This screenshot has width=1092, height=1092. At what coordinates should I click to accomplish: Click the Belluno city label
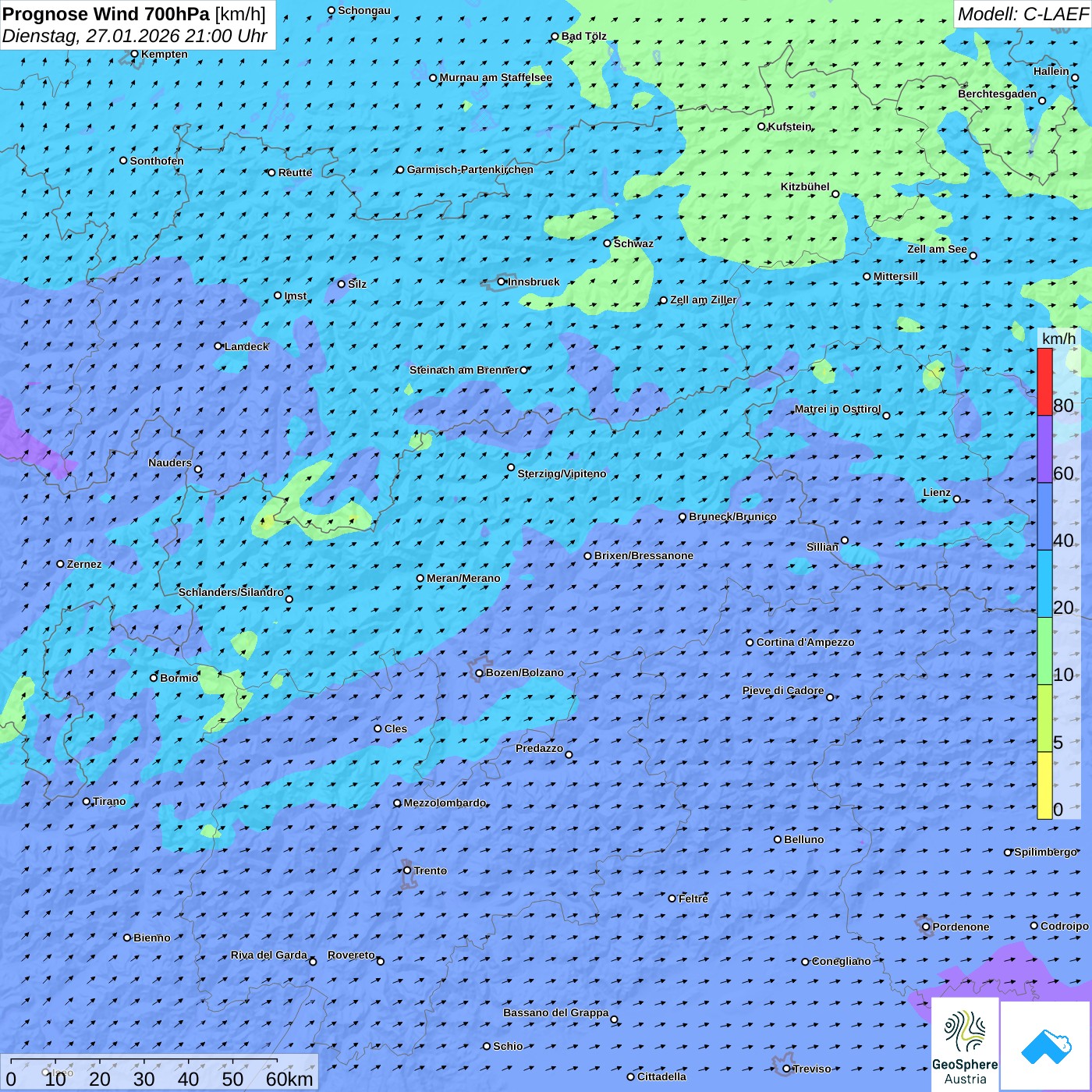point(804,839)
